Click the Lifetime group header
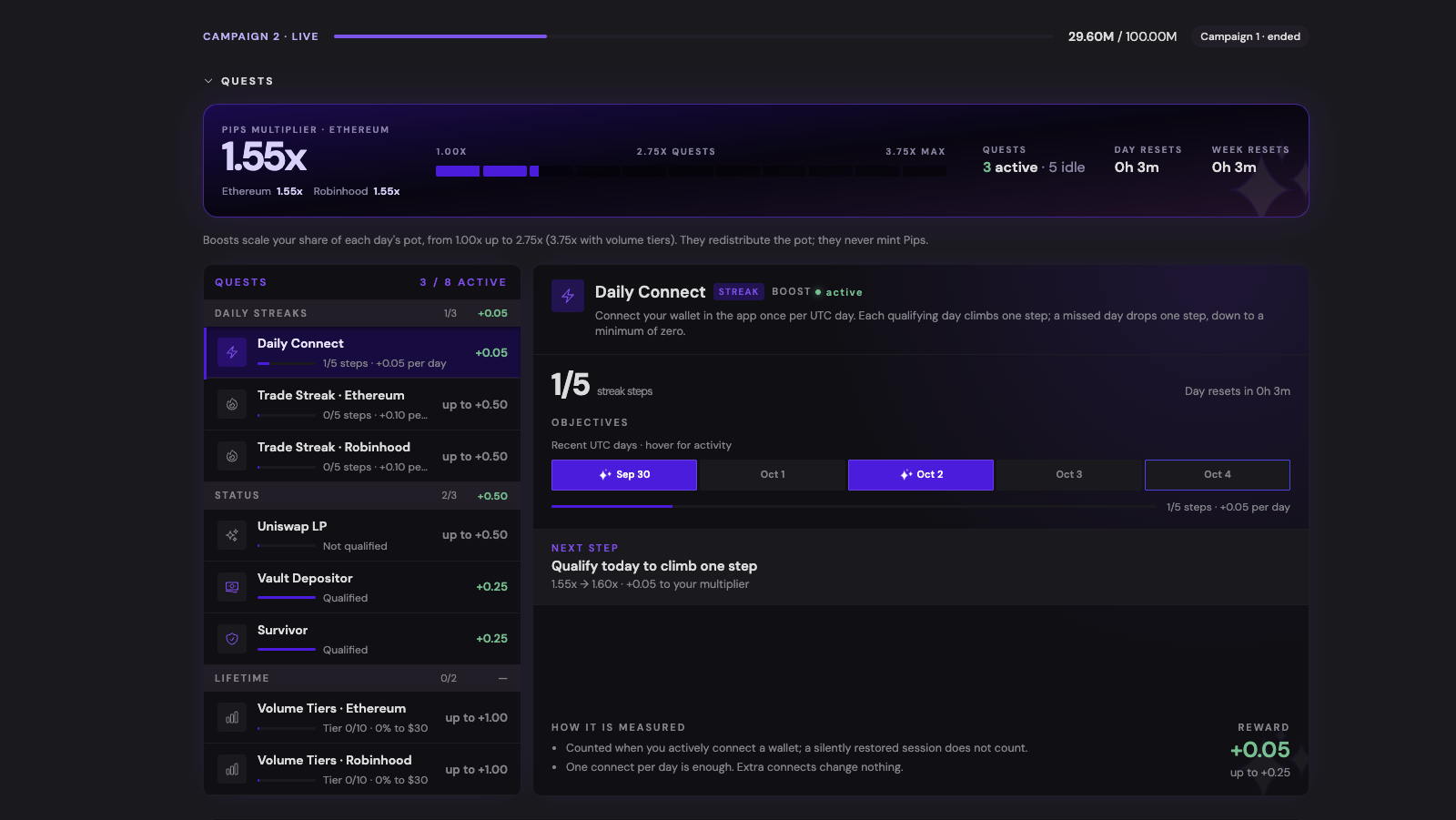This screenshot has height=820, width=1456. coord(362,678)
